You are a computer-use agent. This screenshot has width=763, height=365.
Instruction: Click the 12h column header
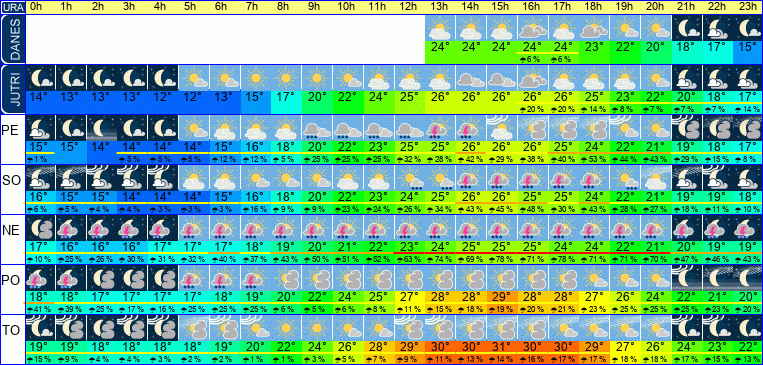coord(410,7)
